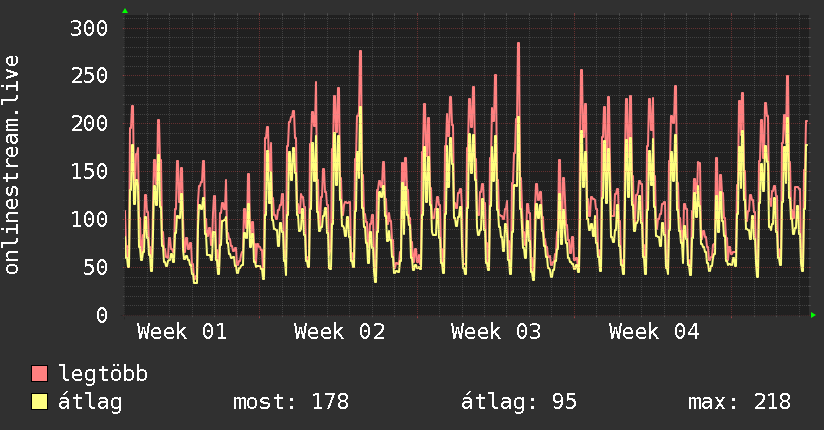This screenshot has width=824, height=430.
Task: Click the green arrow at x-axis end
Action: [x=813, y=315]
